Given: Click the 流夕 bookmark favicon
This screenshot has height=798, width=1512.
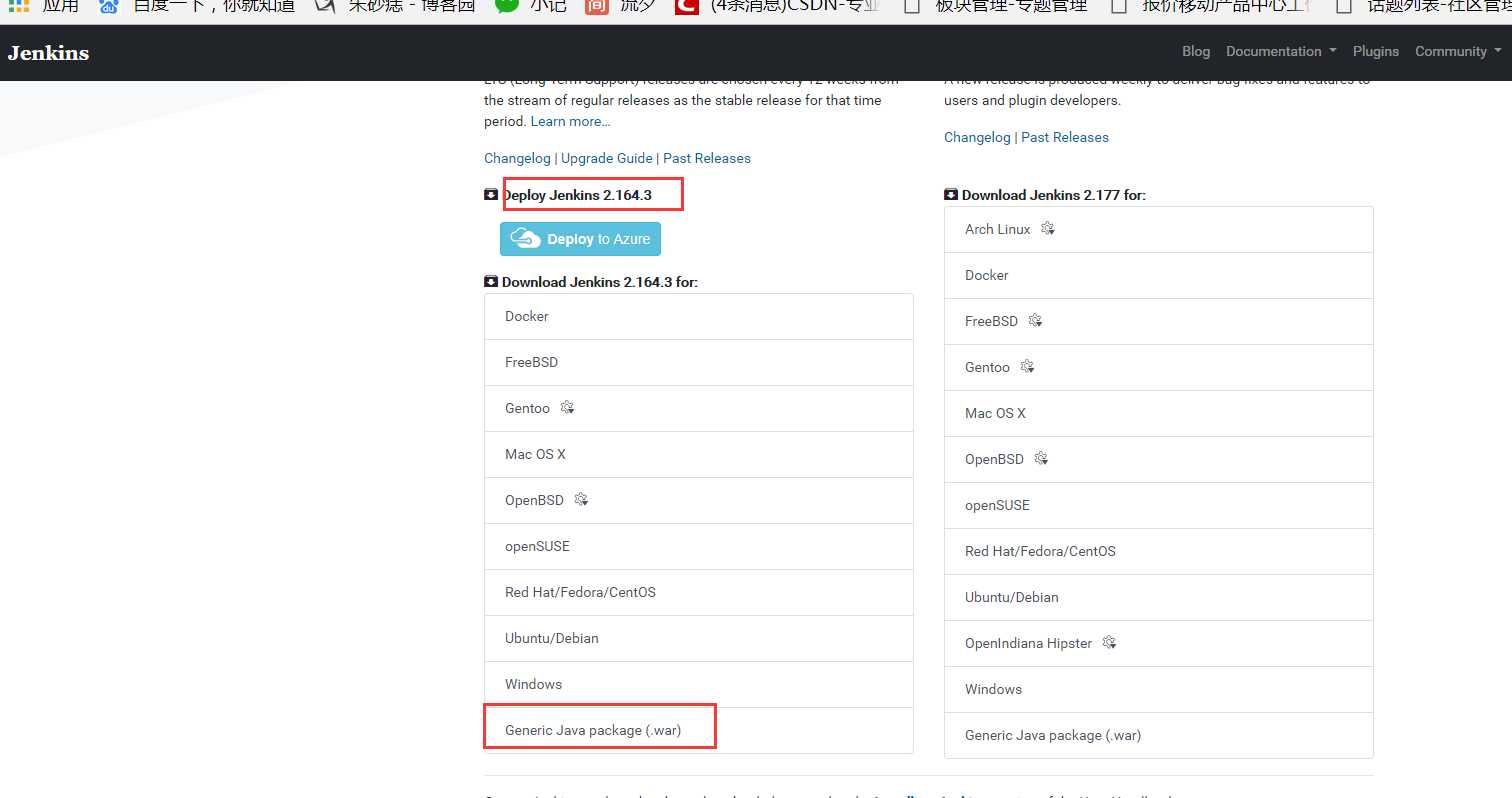Looking at the screenshot, I should coord(596,6).
